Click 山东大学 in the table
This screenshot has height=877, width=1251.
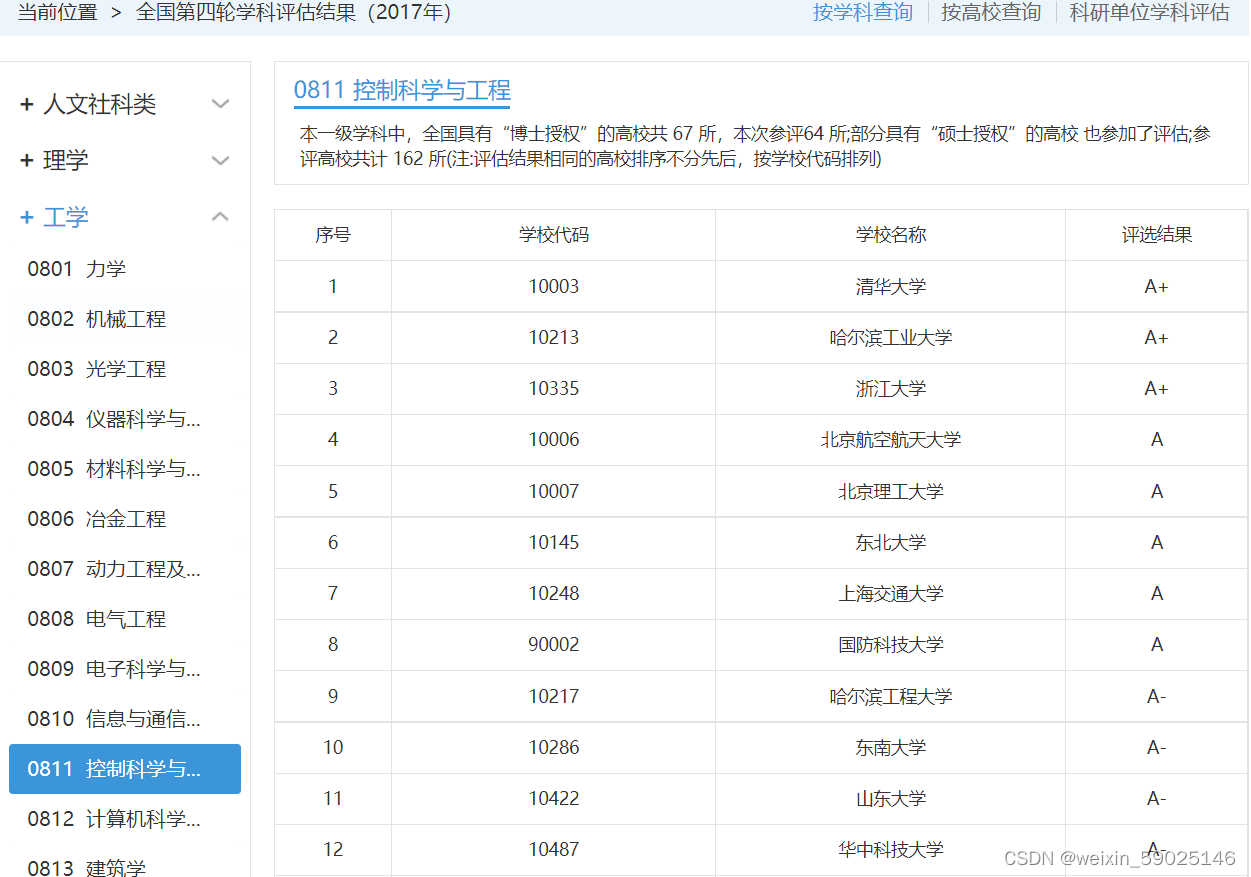[891, 799]
